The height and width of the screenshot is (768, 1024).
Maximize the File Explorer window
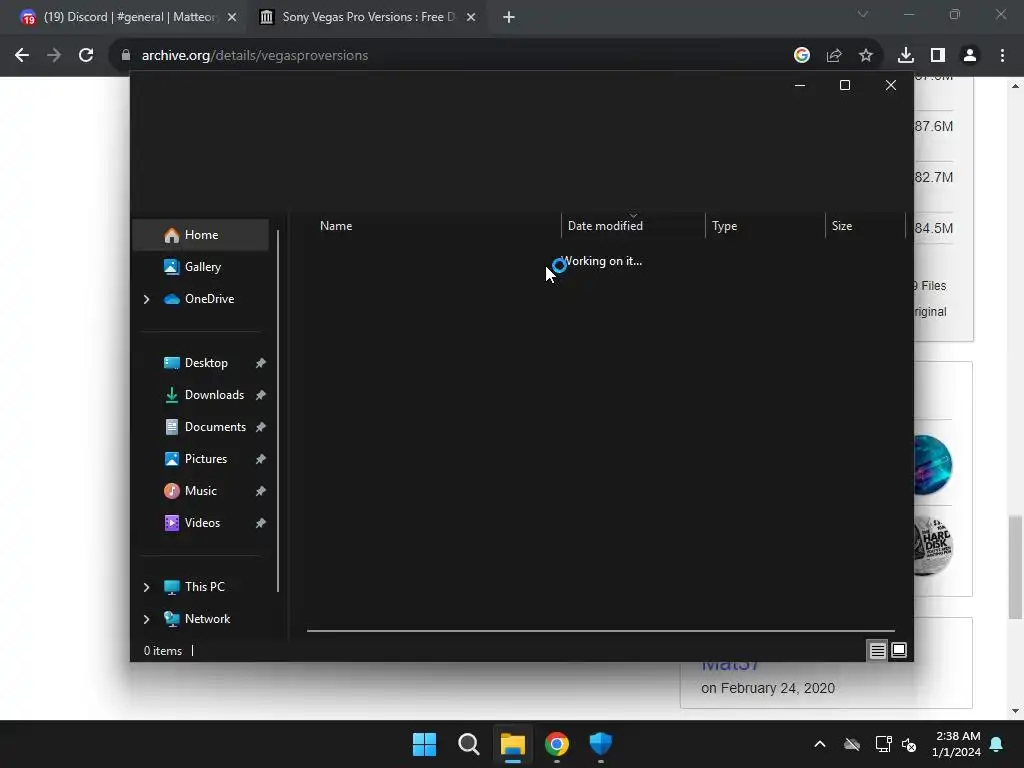pos(845,86)
